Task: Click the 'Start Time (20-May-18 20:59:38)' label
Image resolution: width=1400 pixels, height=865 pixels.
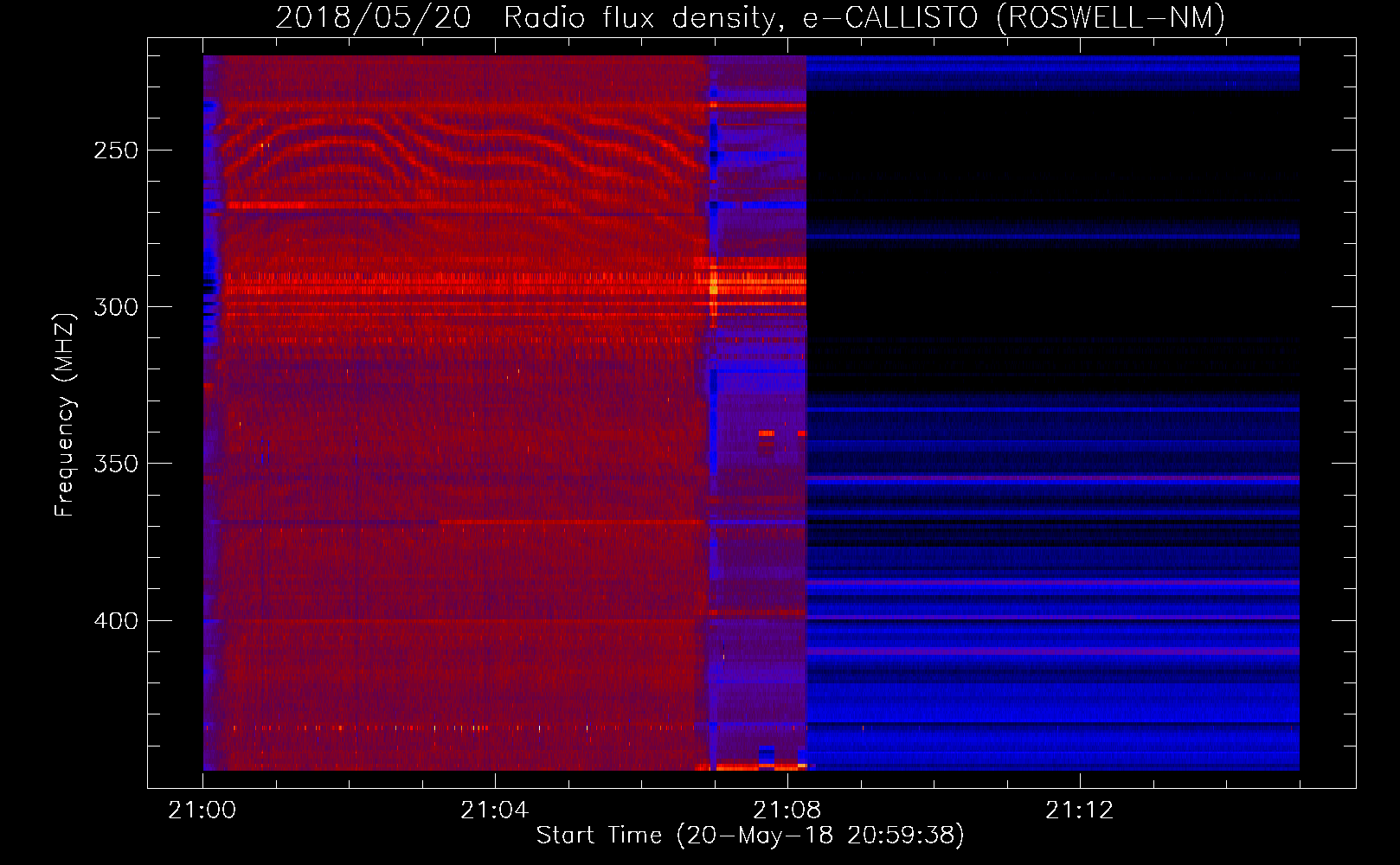Action: pyautogui.click(x=750, y=836)
